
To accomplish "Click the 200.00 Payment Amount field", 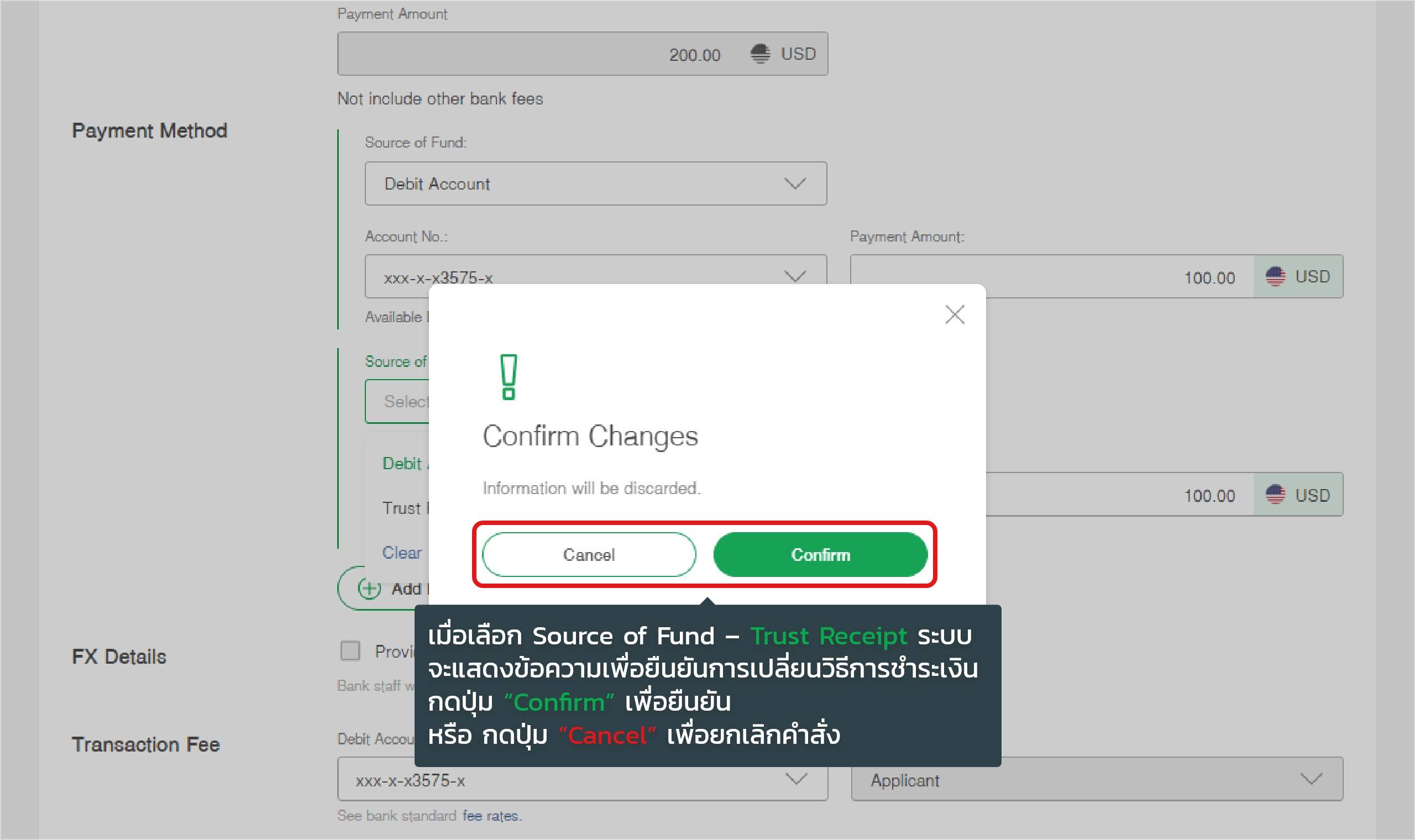I will tap(583, 54).
